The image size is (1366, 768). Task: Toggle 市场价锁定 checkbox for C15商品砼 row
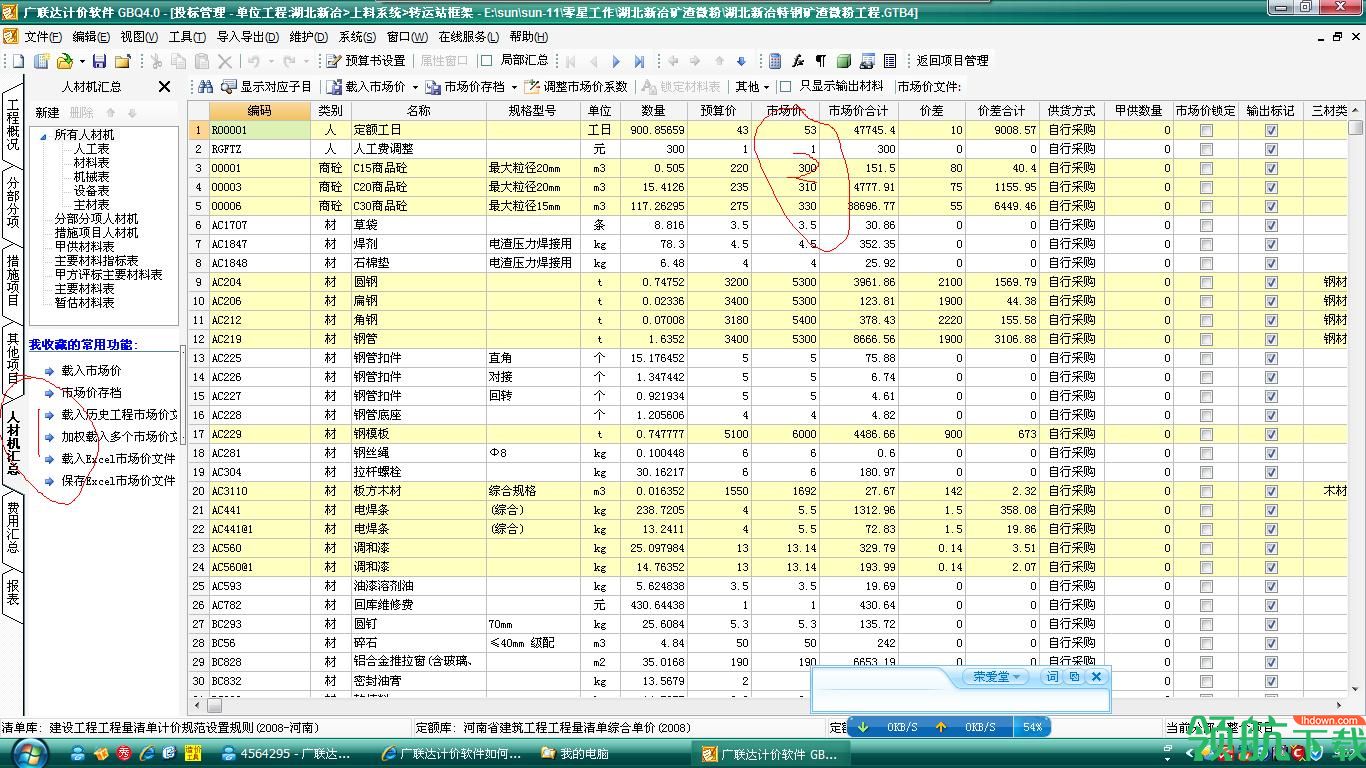point(1206,168)
